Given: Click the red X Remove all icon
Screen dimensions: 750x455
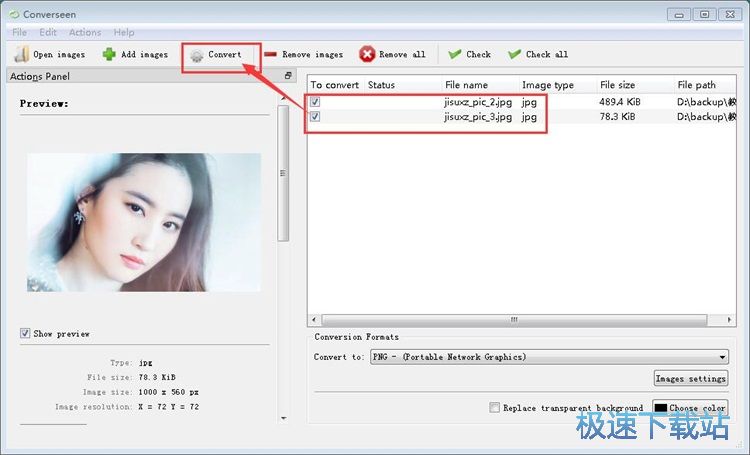Looking at the screenshot, I should tap(367, 54).
